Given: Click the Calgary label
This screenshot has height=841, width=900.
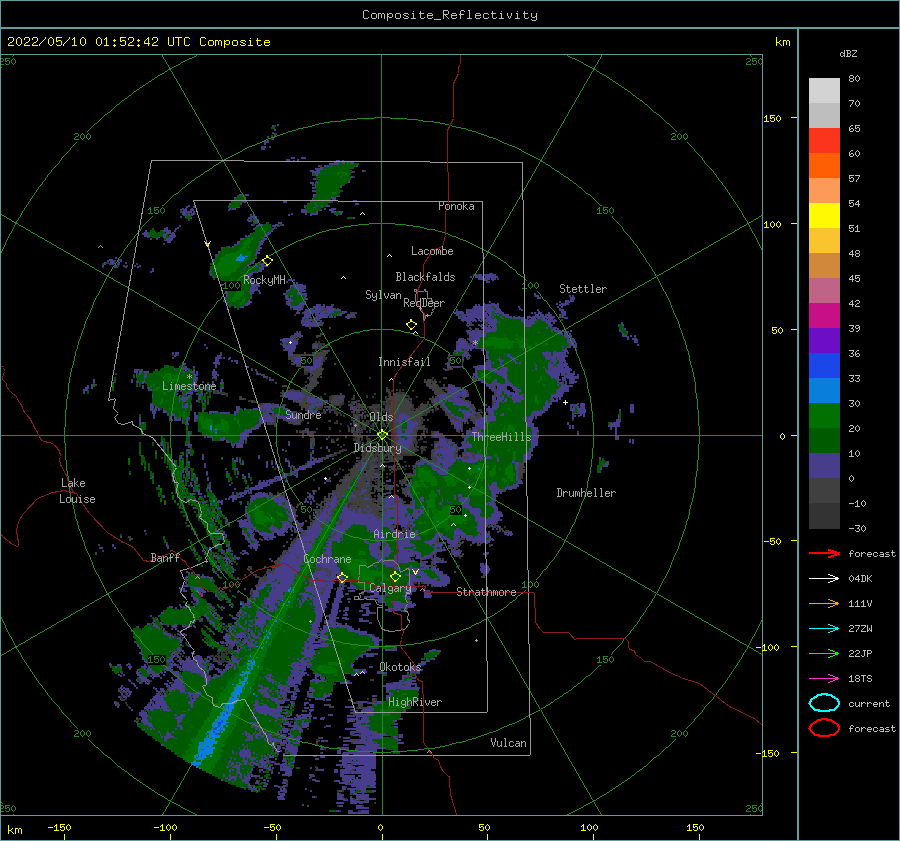Looking at the screenshot, I should 390,588.
